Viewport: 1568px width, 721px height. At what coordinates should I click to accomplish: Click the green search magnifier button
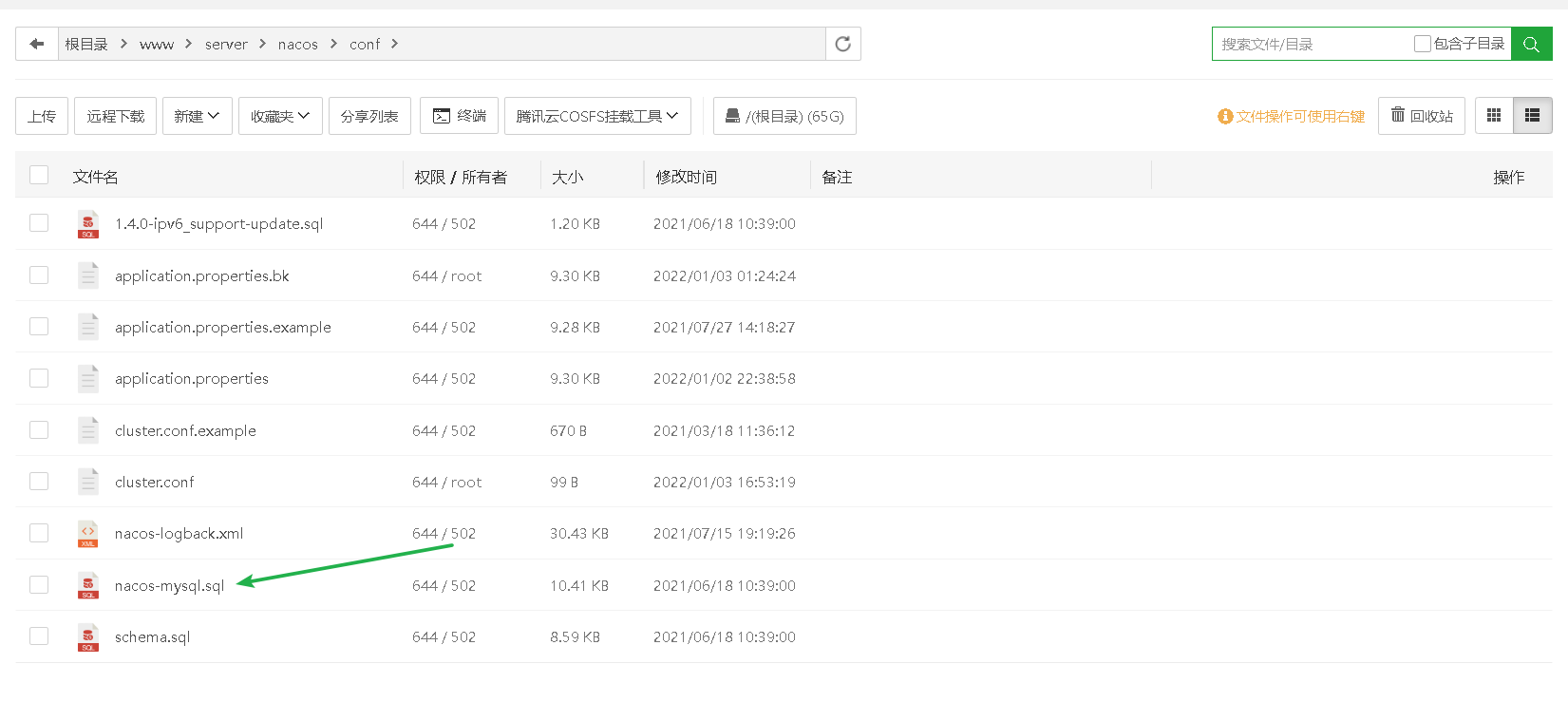(1531, 44)
